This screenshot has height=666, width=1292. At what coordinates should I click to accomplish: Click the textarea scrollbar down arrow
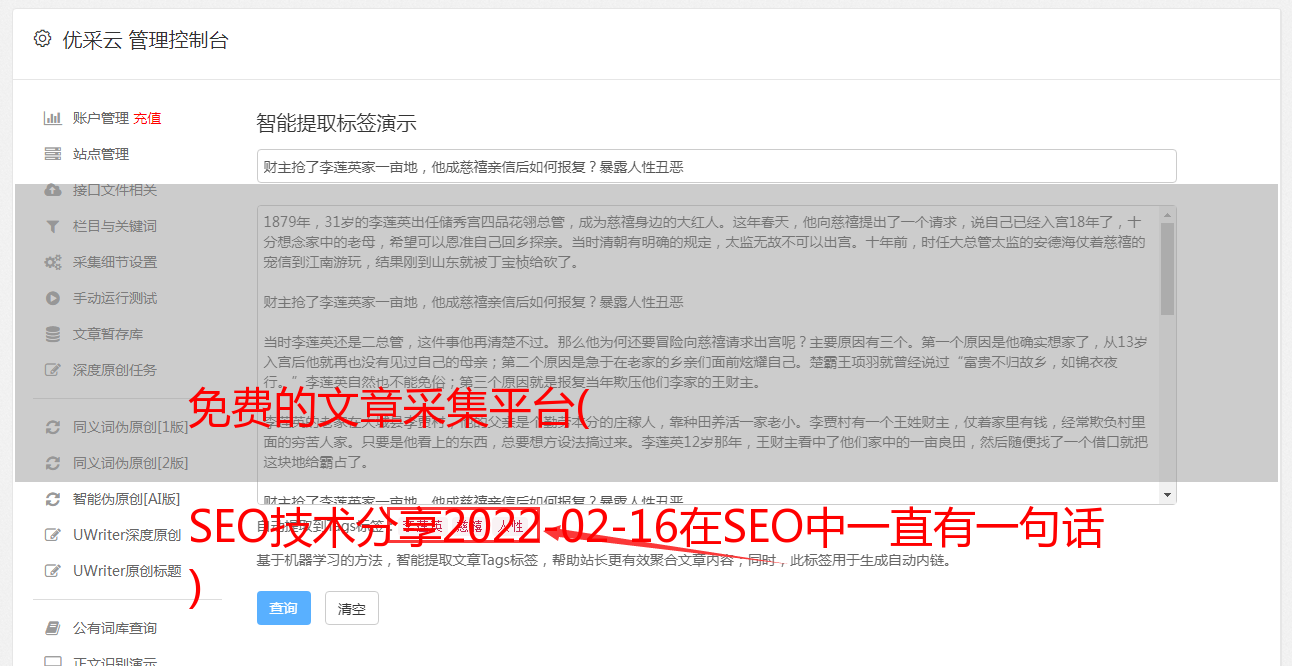(1167, 495)
